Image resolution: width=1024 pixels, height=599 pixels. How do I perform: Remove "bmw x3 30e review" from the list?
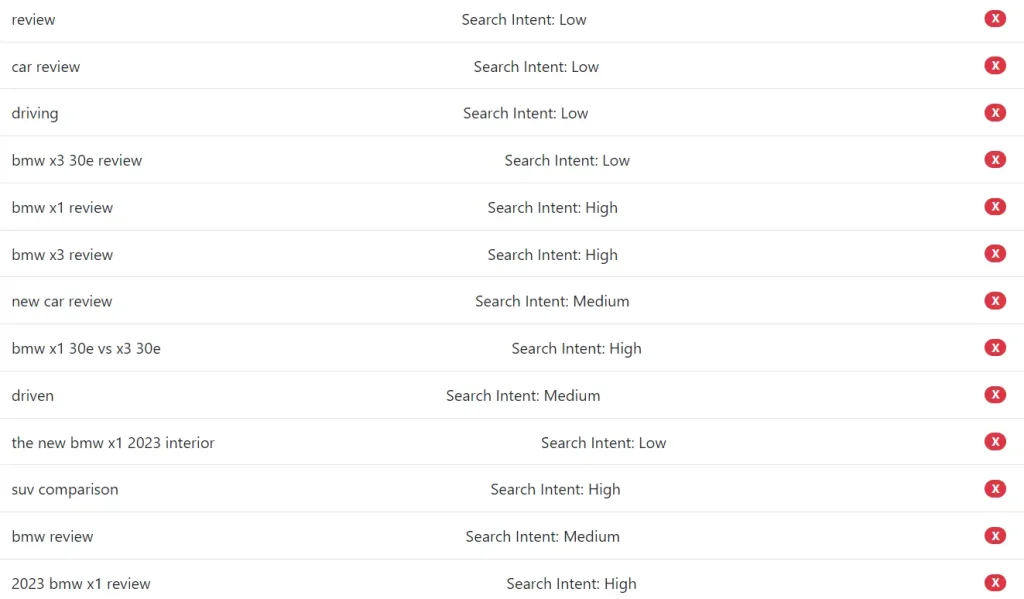(x=995, y=159)
